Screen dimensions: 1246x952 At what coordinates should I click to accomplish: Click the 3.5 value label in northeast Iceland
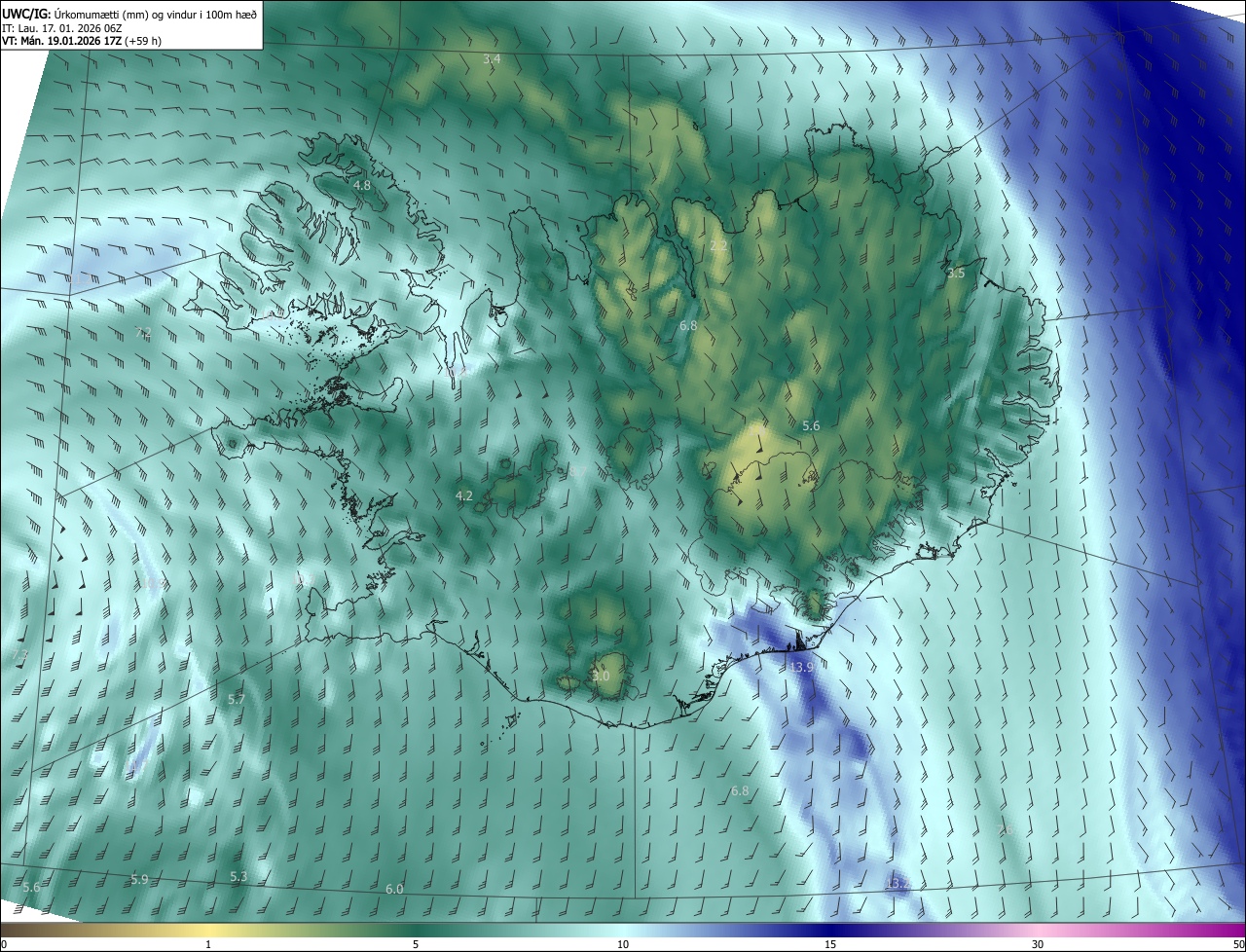tap(956, 274)
